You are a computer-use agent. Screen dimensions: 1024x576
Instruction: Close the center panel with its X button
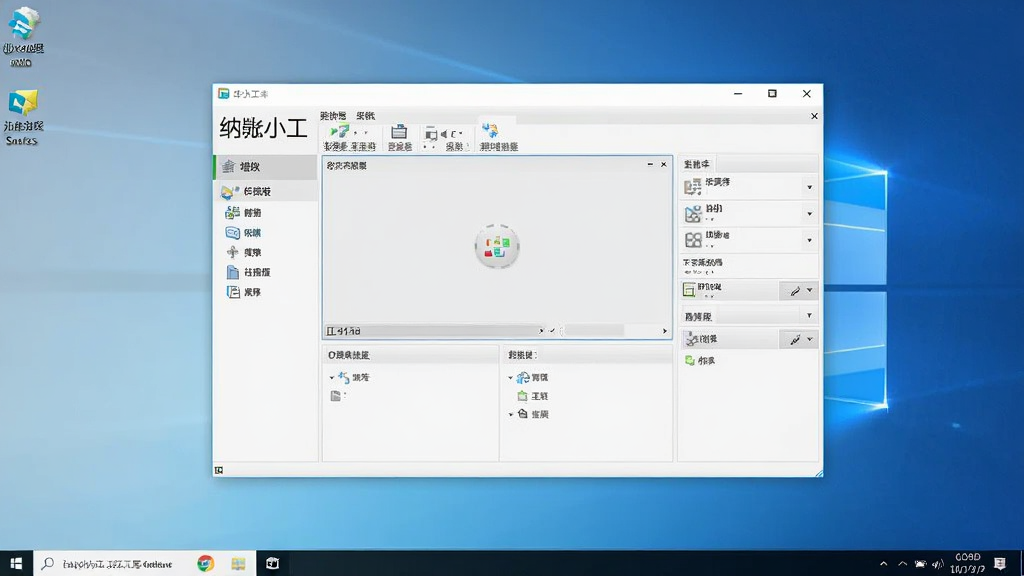[x=664, y=165]
